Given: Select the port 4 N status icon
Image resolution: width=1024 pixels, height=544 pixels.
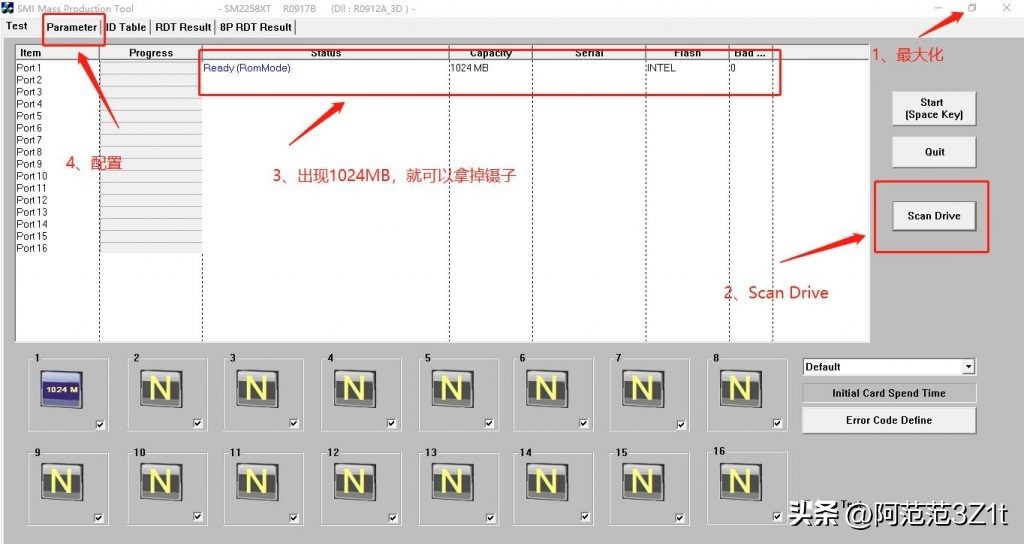Looking at the screenshot, I should (354, 389).
